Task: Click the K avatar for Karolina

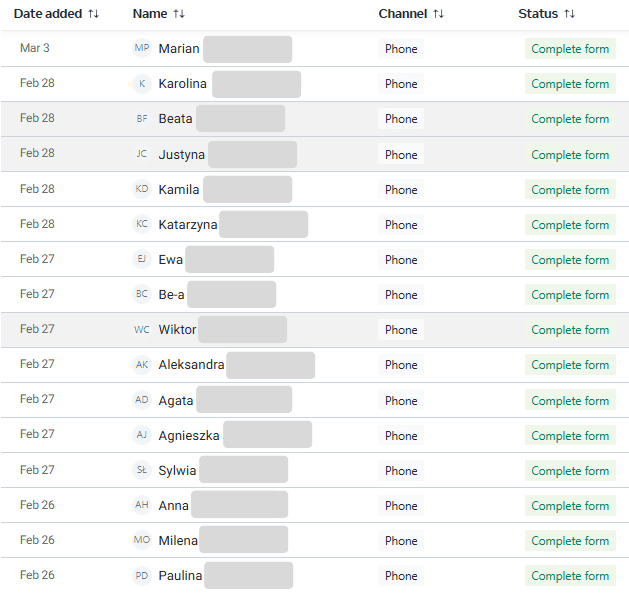Action: click(x=142, y=83)
